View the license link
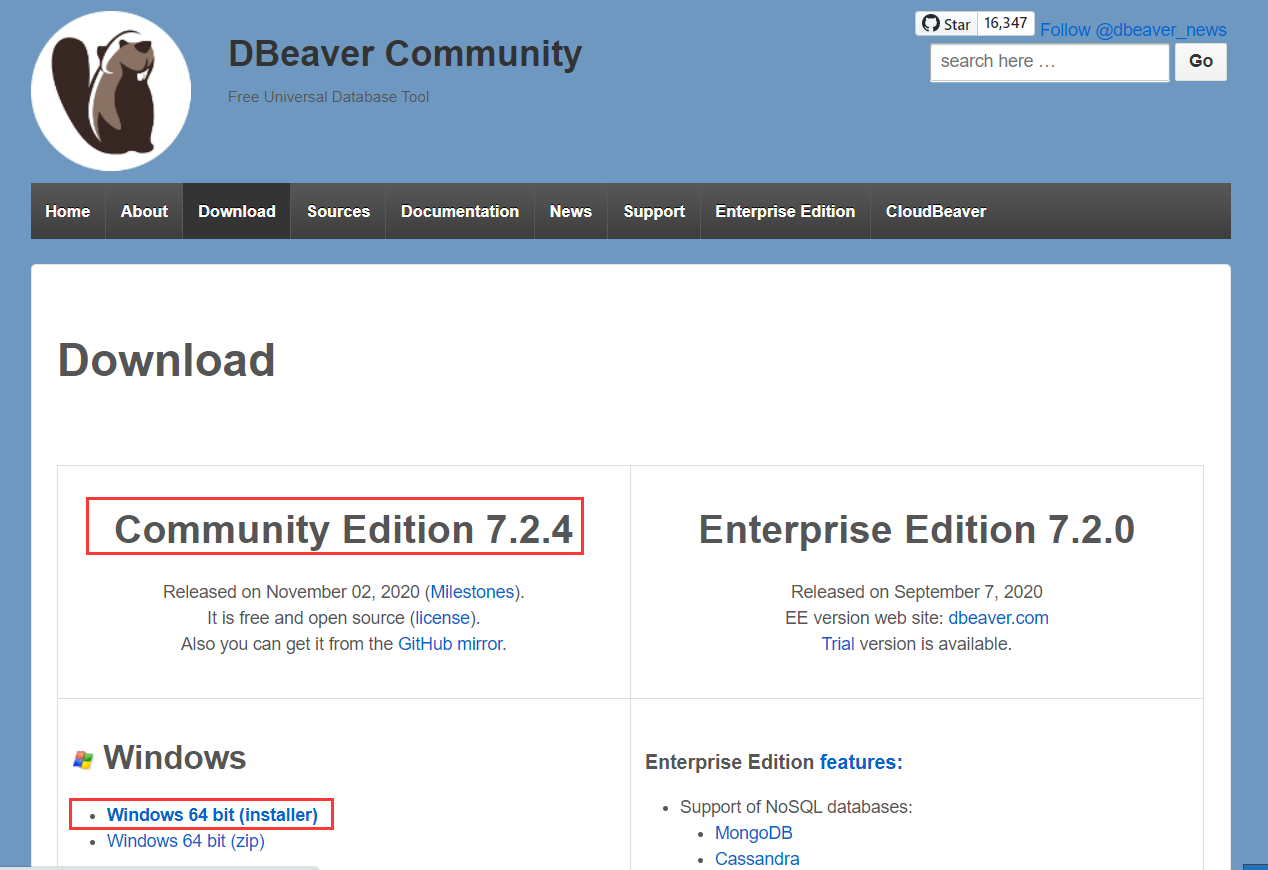 click(x=442, y=617)
